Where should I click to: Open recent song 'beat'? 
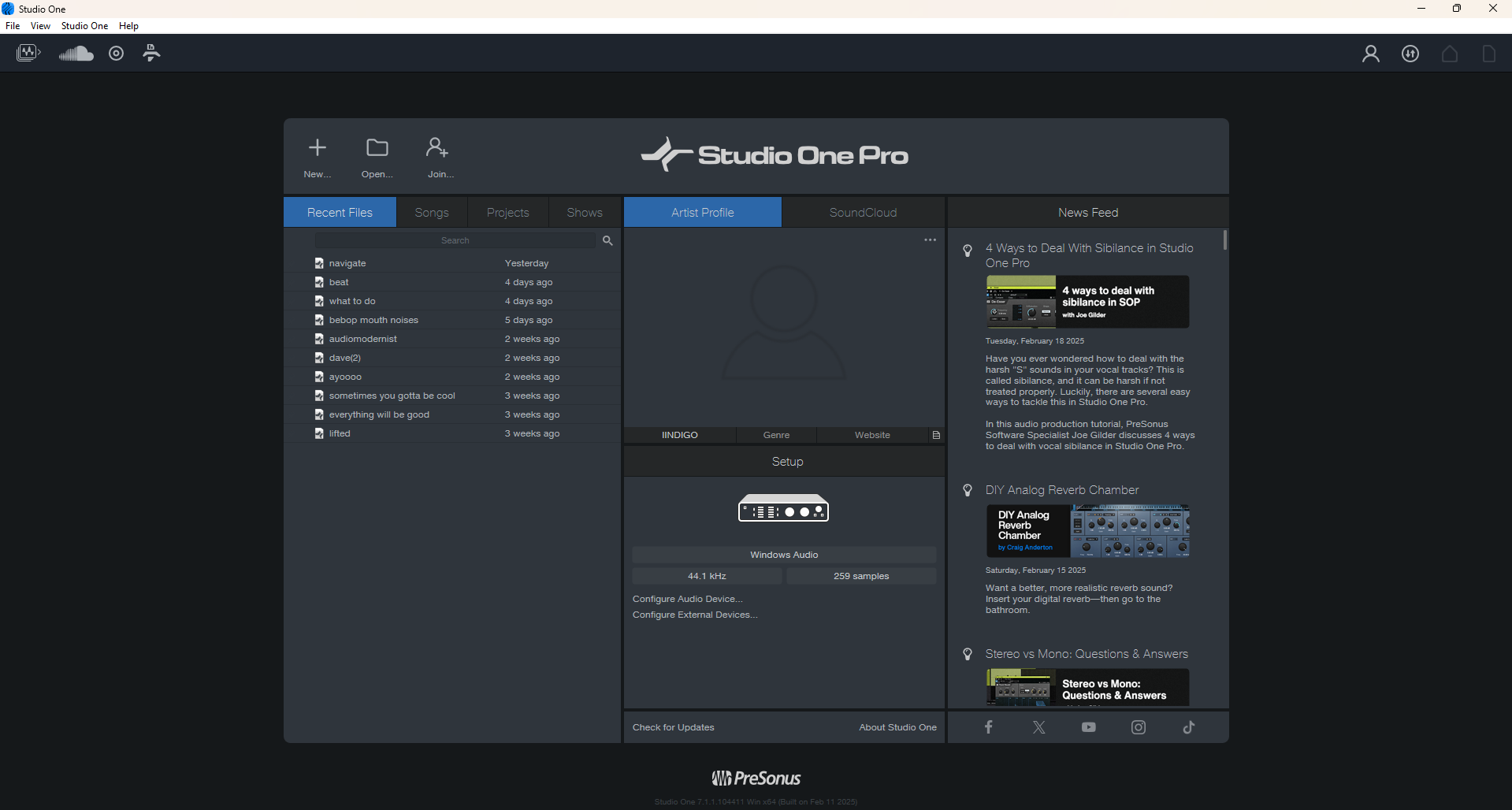point(452,282)
